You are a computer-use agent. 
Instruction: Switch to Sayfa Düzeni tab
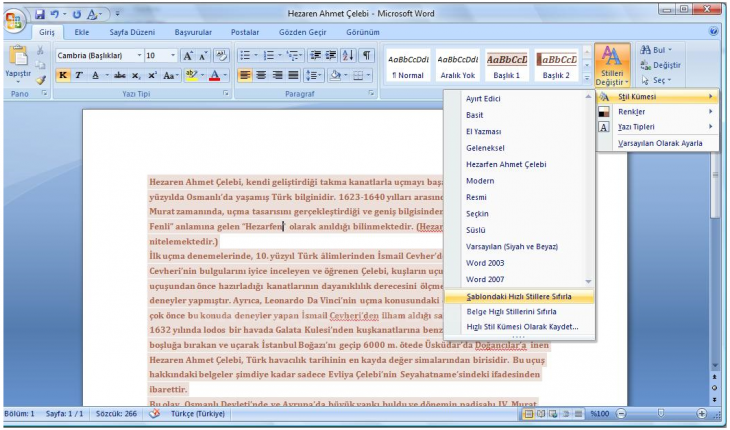132,32
